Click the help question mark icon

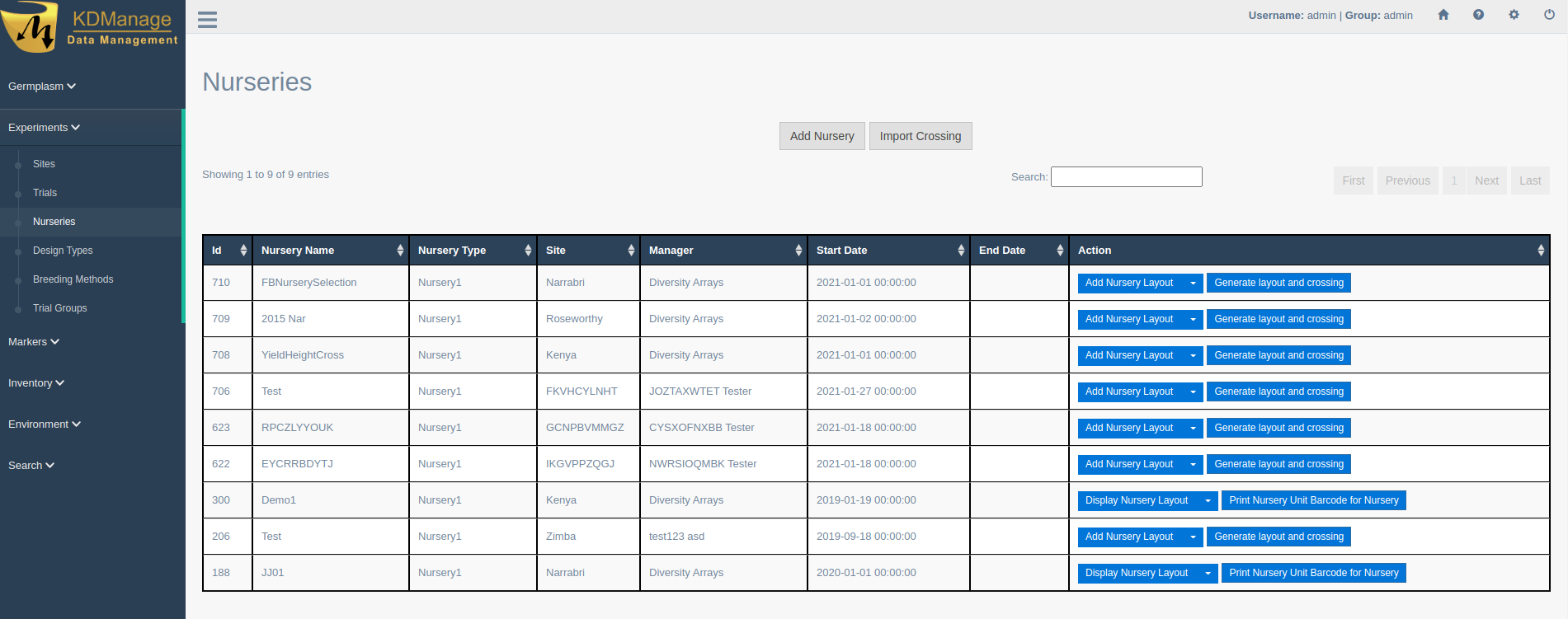tap(1478, 15)
